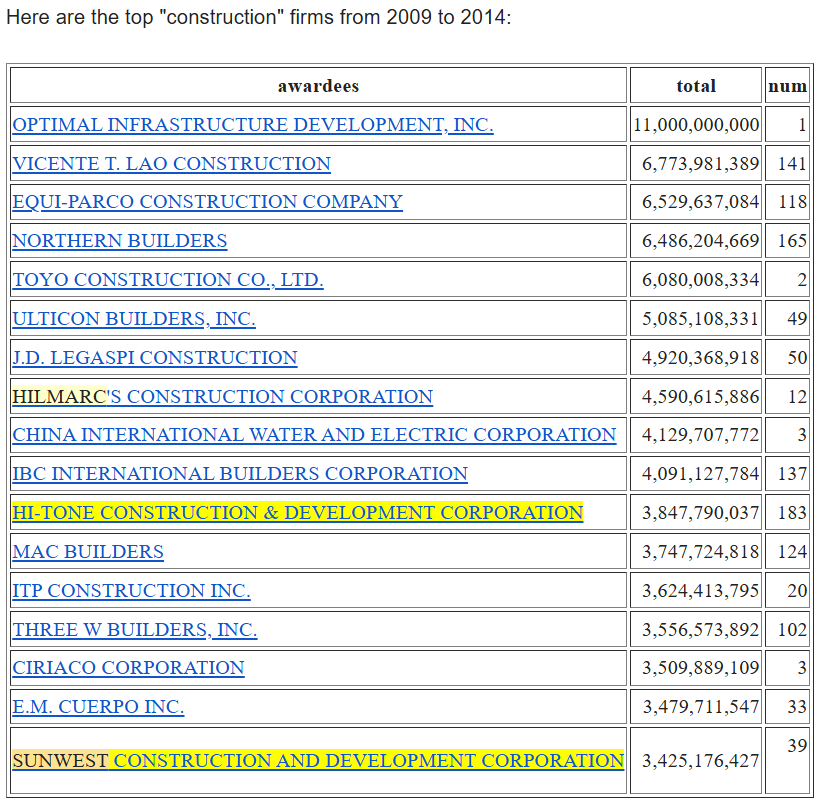Click num value 39 for Sunwest
The image size is (838, 811).
[797, 746]
